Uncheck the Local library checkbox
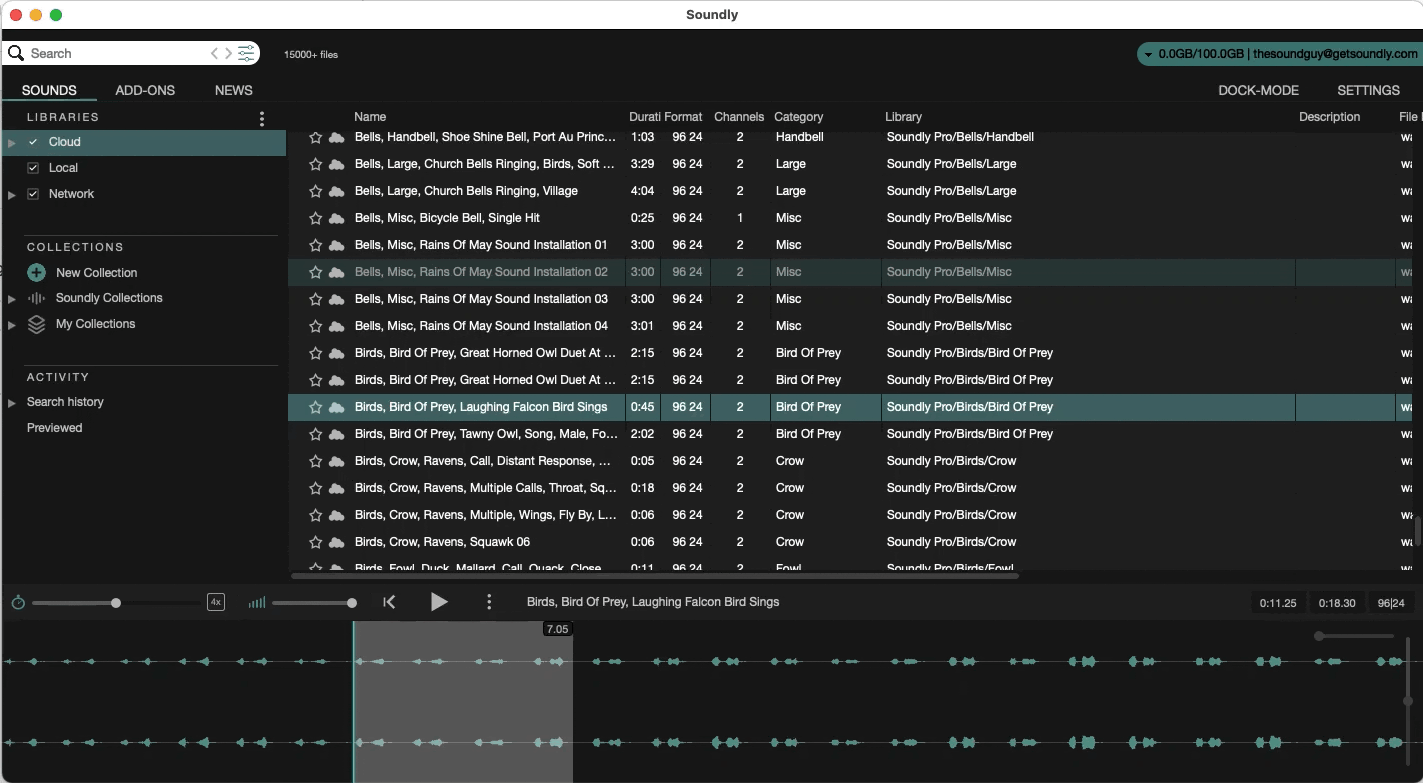The image size is (1423, 783). [33, 168]
